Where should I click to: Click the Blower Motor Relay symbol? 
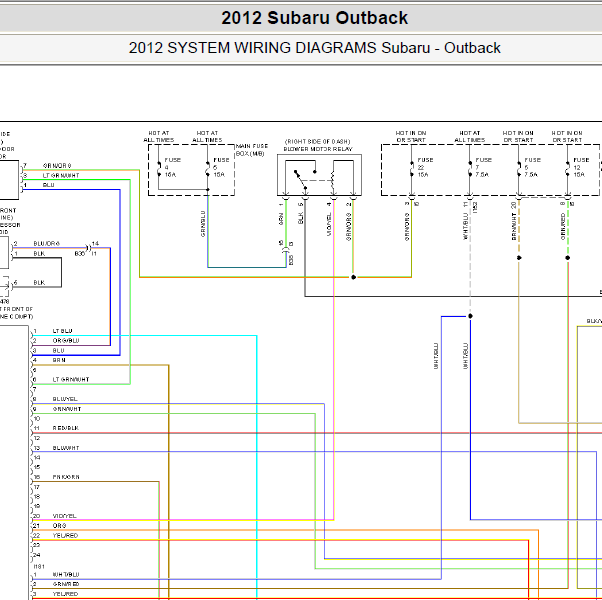[x=319, y=175]
